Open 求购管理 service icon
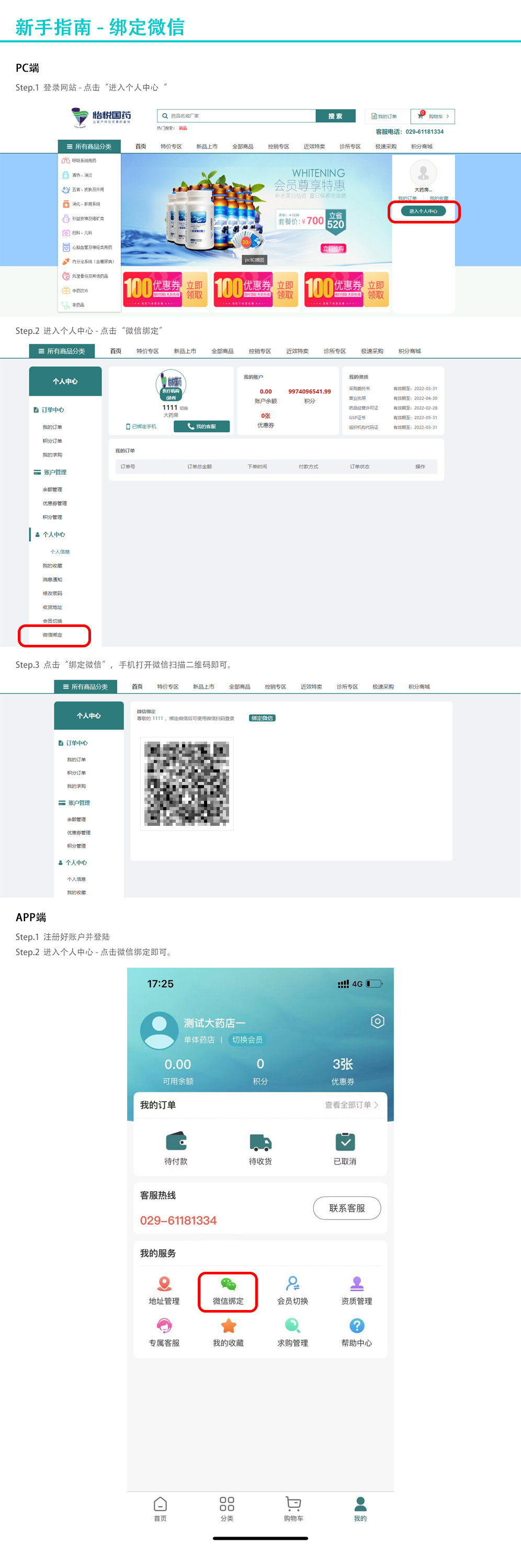Viewport: 521px width, 1568px height. click(293, 1325)
